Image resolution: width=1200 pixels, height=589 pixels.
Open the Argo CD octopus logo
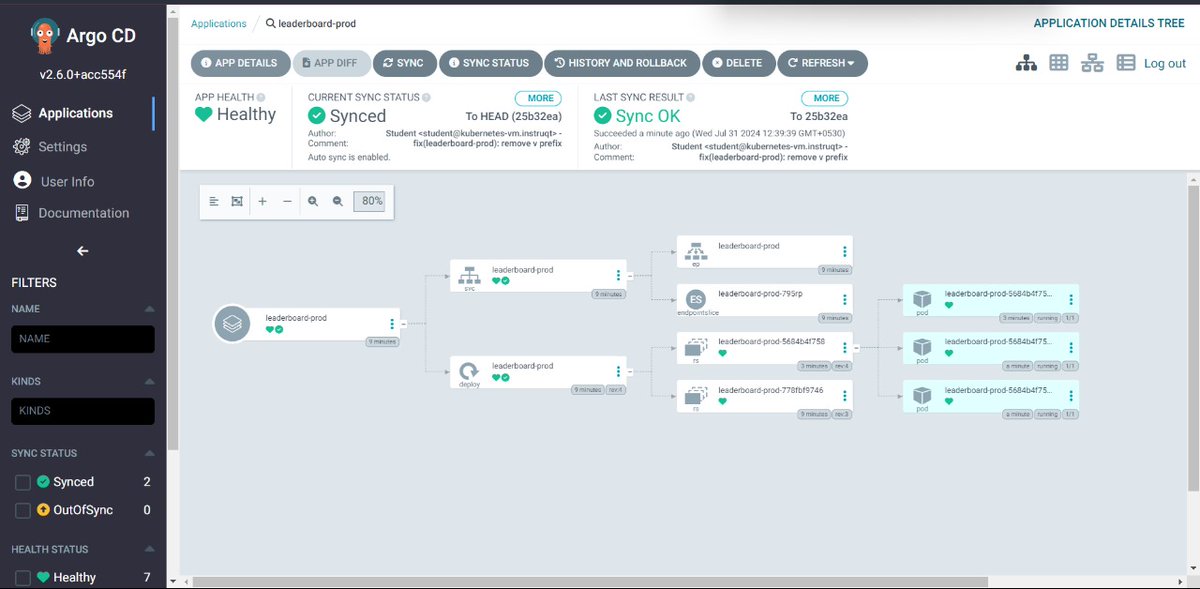(x=46, y=37)
